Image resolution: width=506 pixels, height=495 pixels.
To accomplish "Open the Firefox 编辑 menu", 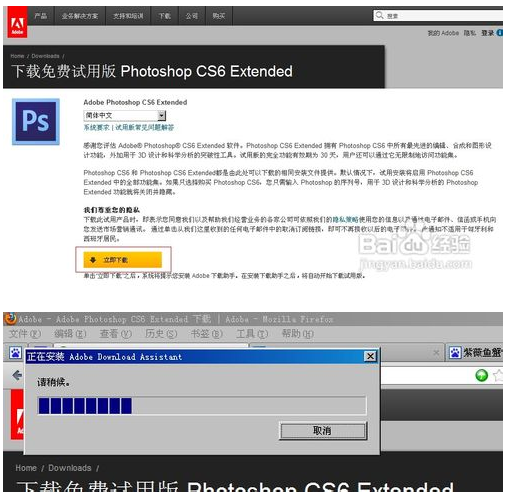I will tap(70, 334).
